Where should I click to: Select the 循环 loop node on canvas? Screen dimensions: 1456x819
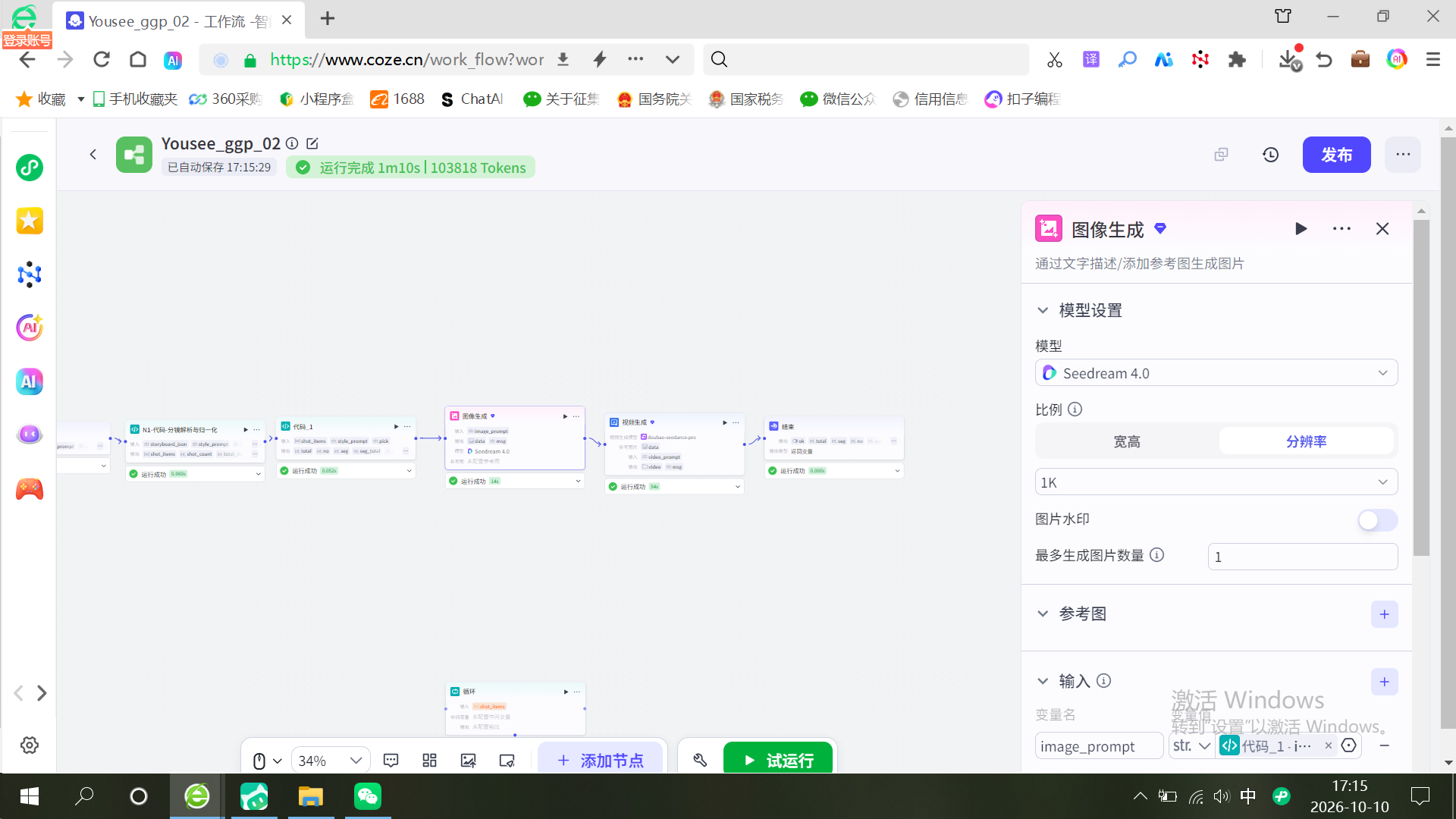pyautogui.click(x=515, y=709)
